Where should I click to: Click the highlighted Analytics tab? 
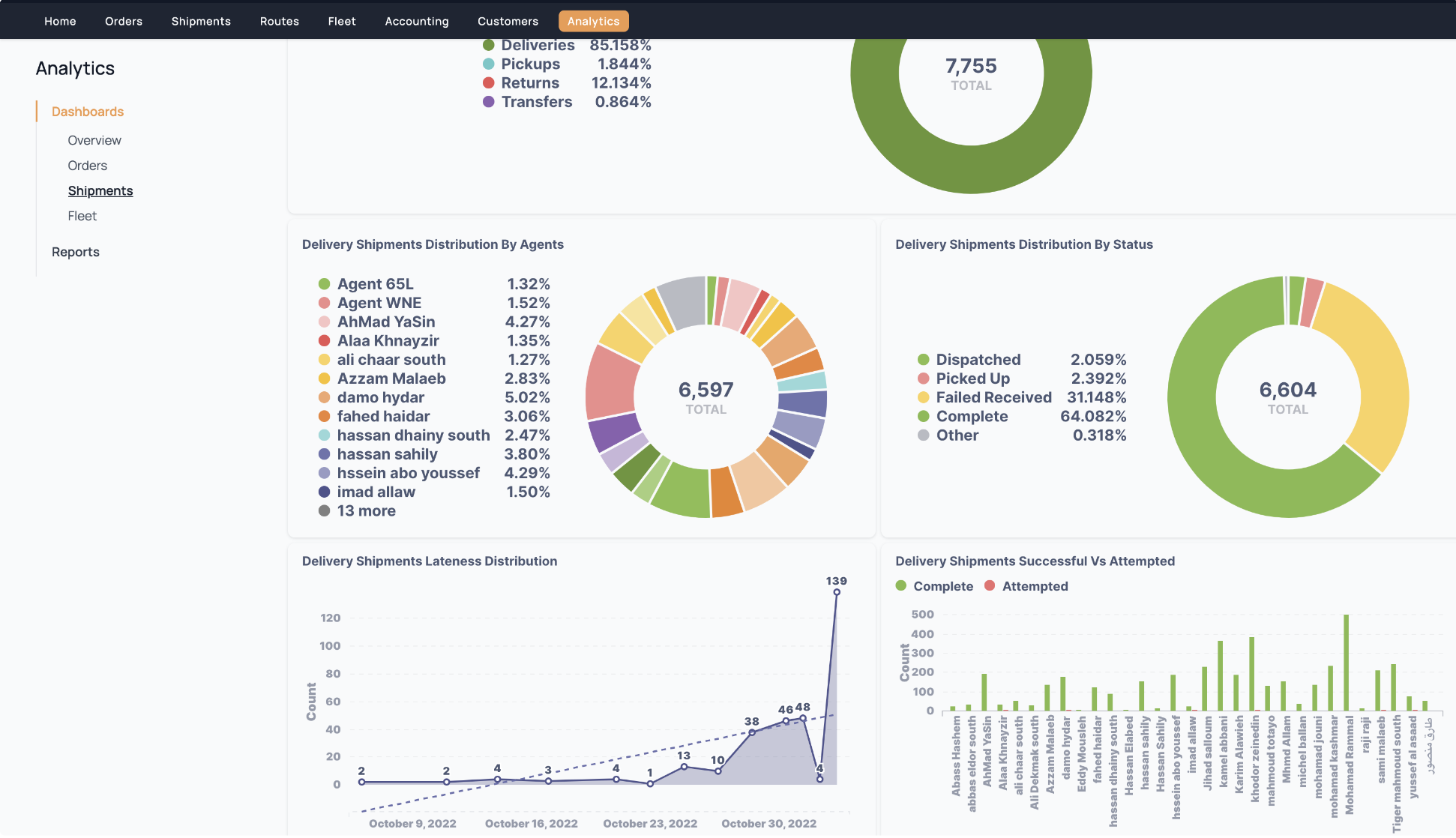coord(593,21)
